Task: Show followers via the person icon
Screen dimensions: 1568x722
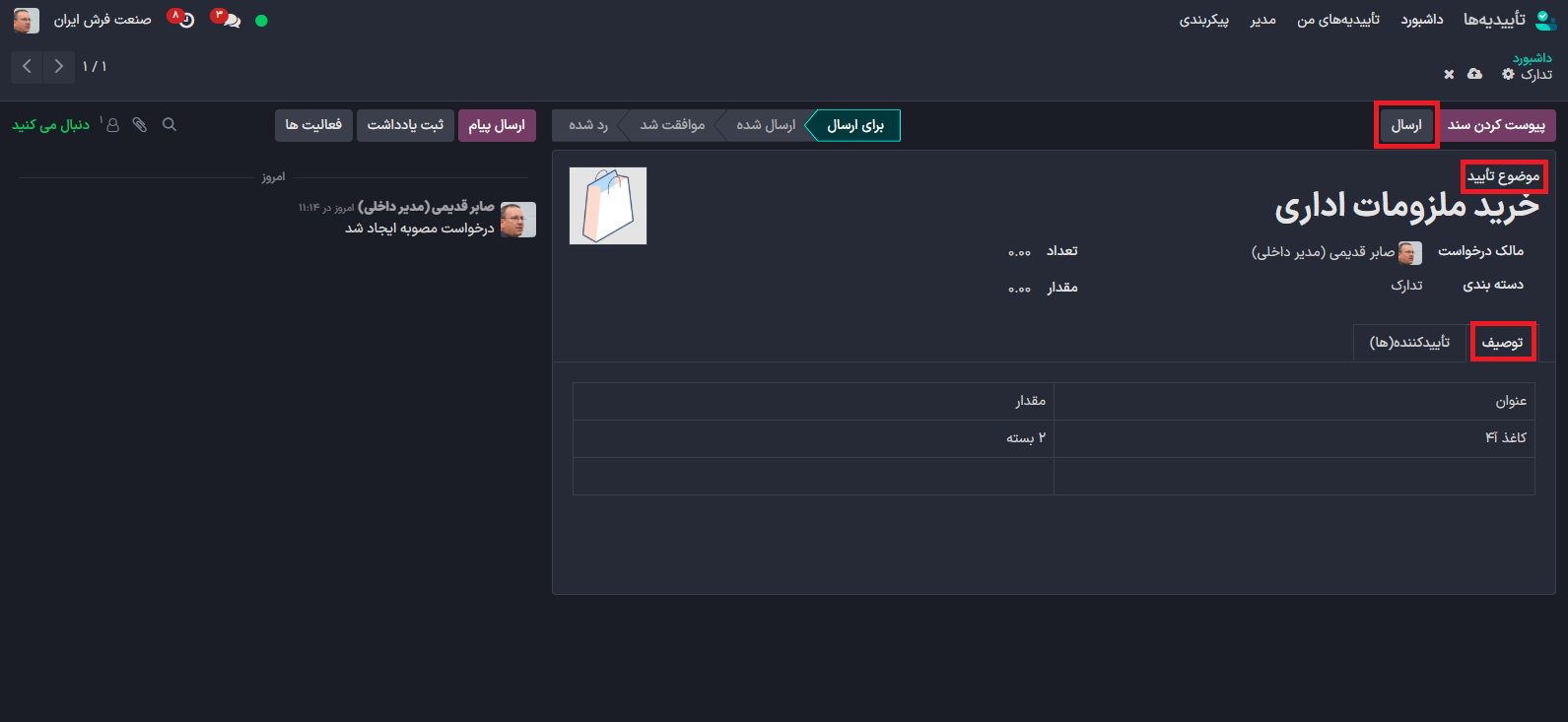Action: coord(112,125)
